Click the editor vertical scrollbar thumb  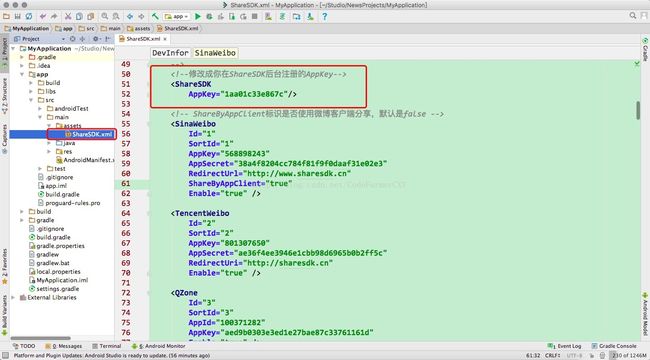point(638,110)
